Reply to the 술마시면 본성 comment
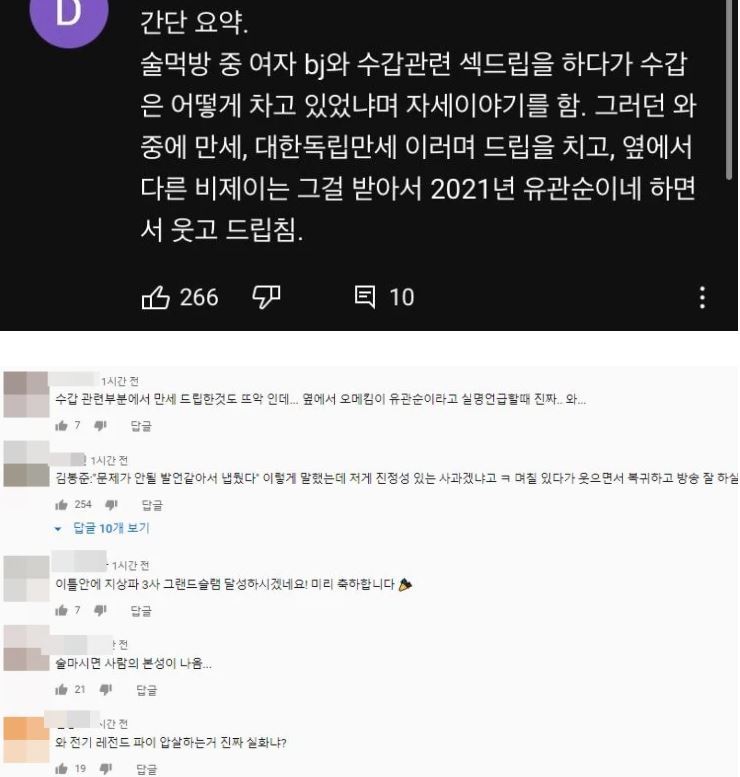Image resolution: width=740 pixels, height=777 pixels. click(147, 690)
